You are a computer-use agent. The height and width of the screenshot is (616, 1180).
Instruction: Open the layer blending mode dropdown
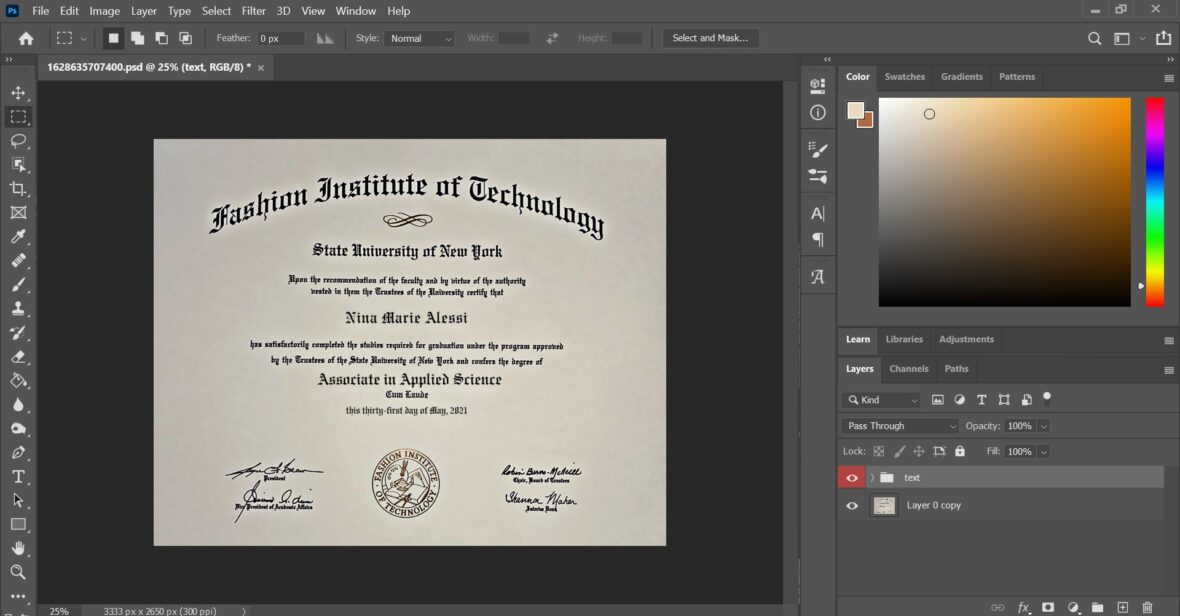(897, 425)
